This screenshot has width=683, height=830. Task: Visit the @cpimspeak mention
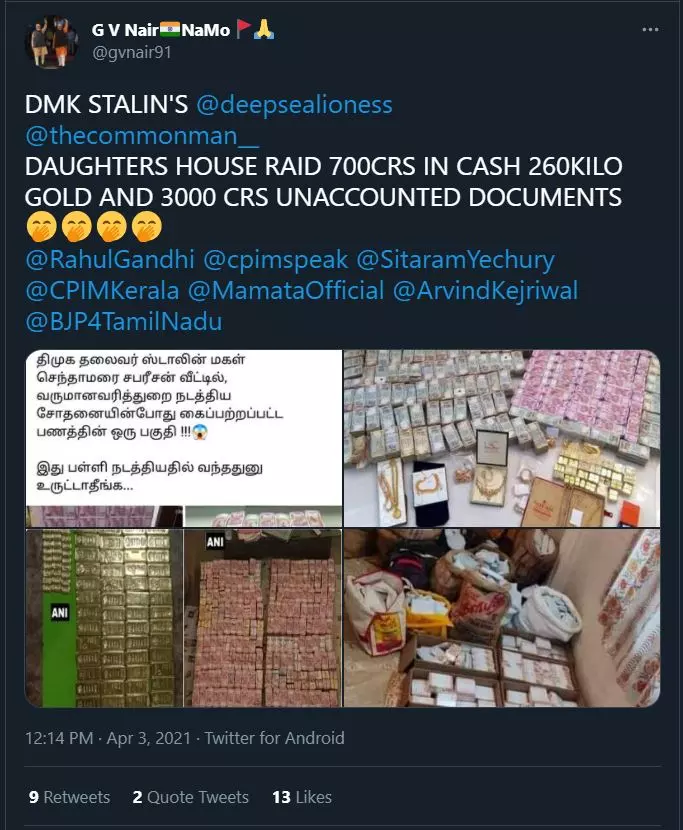pyautogui.click(x=275, y=259)
